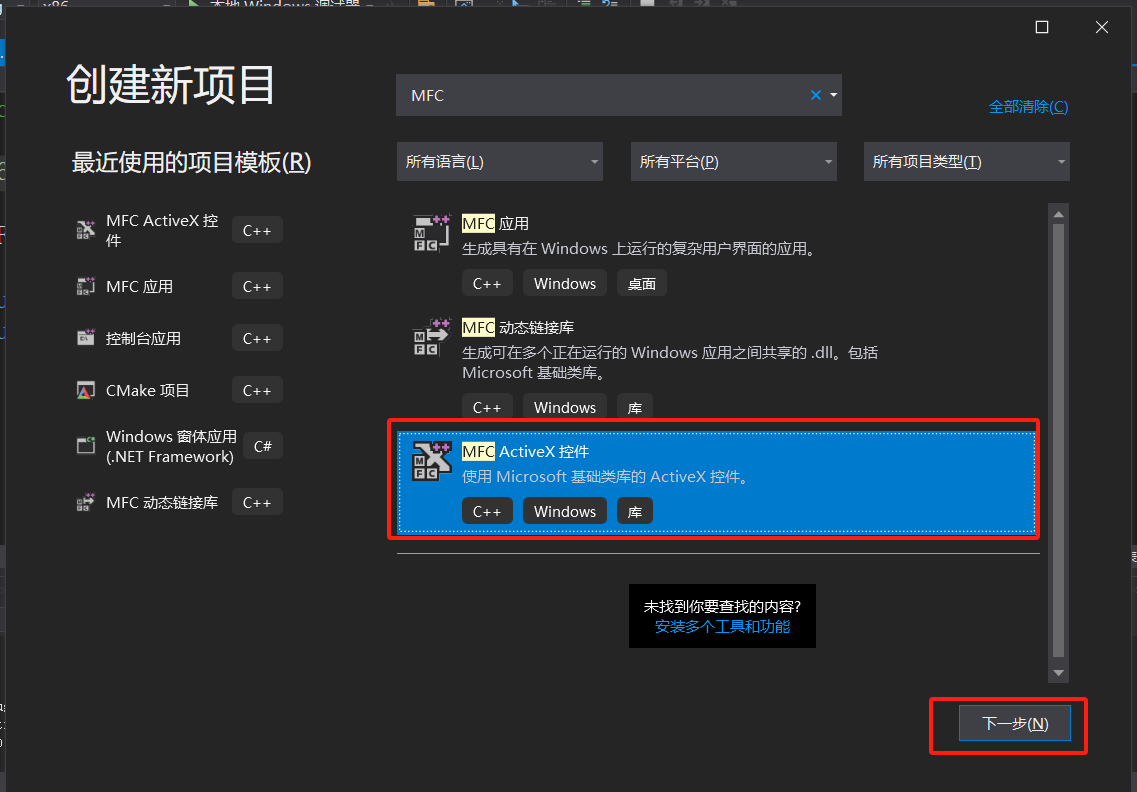The width and height of the screenshot is (1137, 792).
Task: Choose the MFC ActiveX 控件 template title in results
Action: click(526, 451)
